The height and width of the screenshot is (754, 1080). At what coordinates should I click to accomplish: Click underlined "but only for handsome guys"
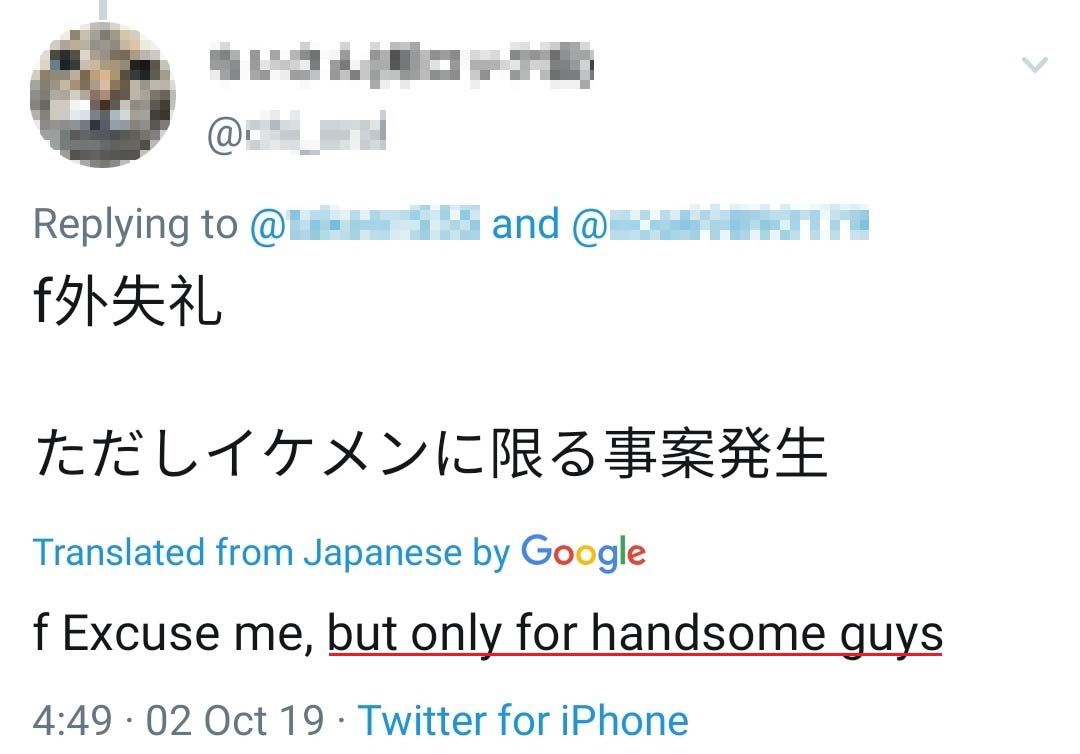(635, 633)
